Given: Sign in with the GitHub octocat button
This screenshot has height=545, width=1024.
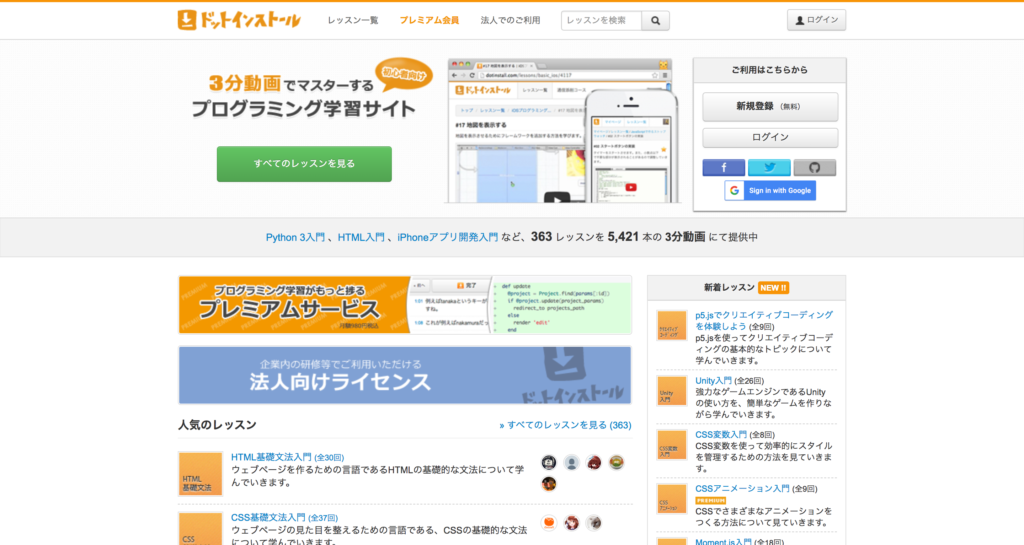Looking at the screenshot, I should [814, 168].
